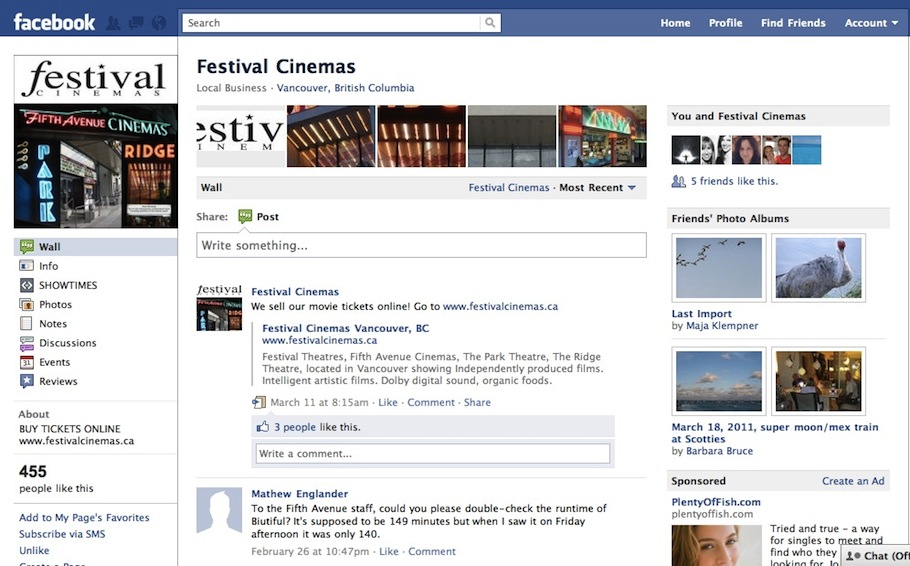Open the flying birds album thumbnail
This screenshot has height=566, width=910.
pyautogui.click(x=718, y=268)
